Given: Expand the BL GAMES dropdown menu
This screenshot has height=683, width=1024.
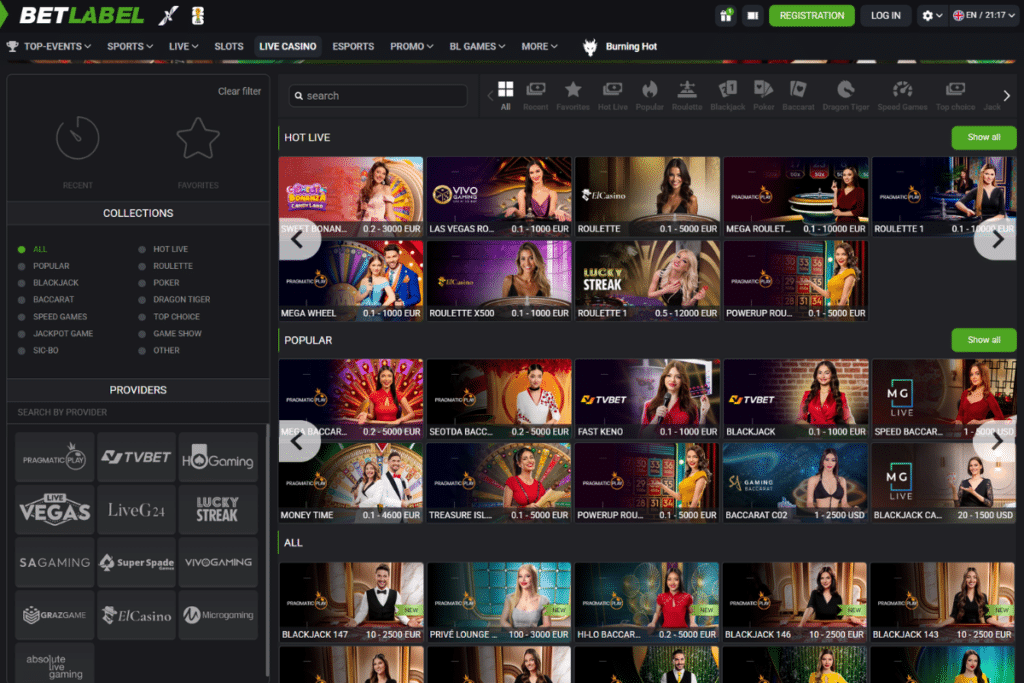Looking at the screenshot, I should 477,46.
